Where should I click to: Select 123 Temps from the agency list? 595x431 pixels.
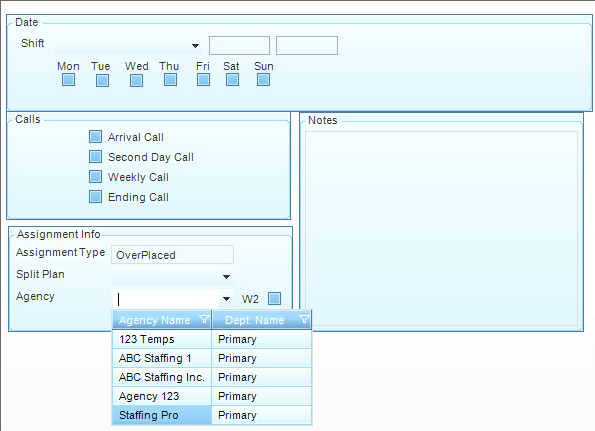[x=162, y=339]
